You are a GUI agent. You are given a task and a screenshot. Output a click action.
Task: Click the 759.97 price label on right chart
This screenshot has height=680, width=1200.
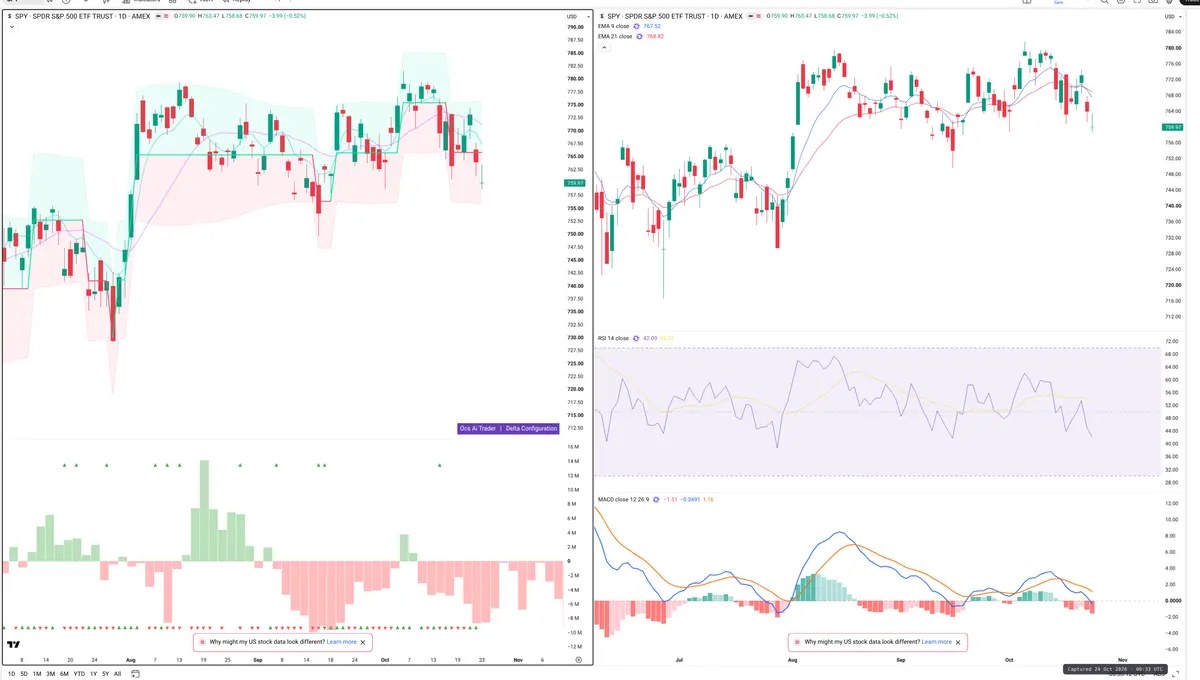pyautogui.click(x=1172, y=127)
